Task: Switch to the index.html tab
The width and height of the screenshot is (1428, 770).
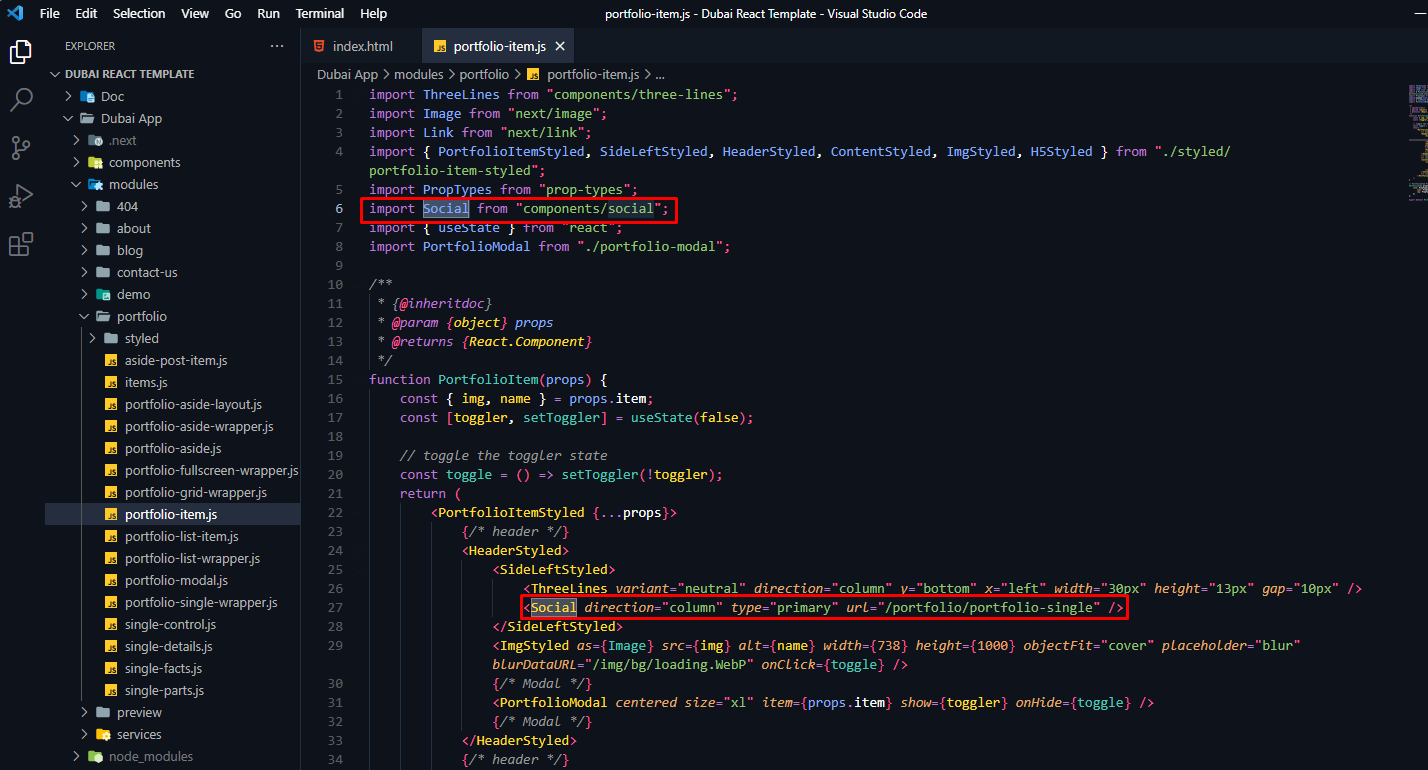Action: pos(362,46)
